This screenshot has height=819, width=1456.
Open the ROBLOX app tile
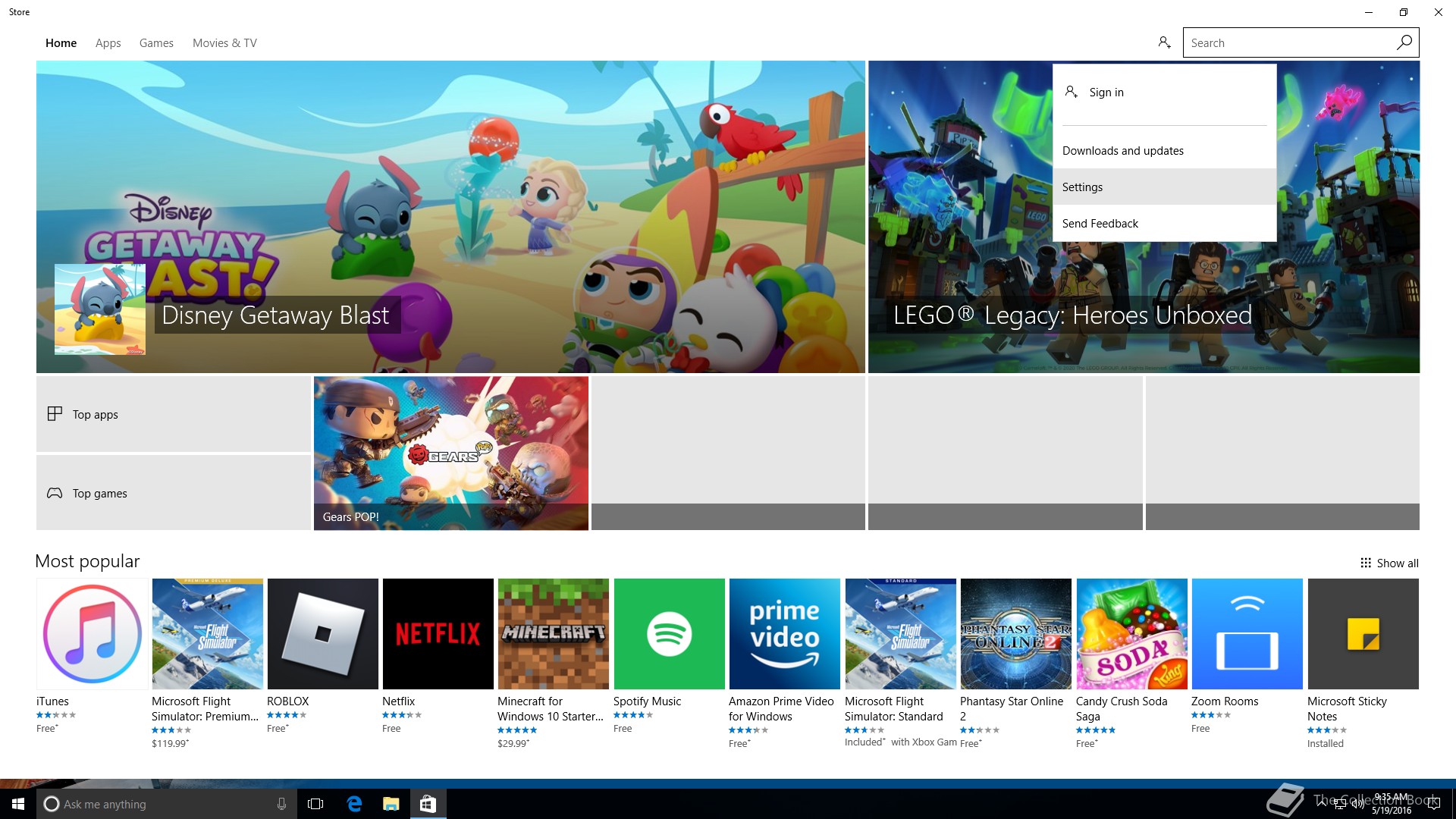click(x=323, y=634)
